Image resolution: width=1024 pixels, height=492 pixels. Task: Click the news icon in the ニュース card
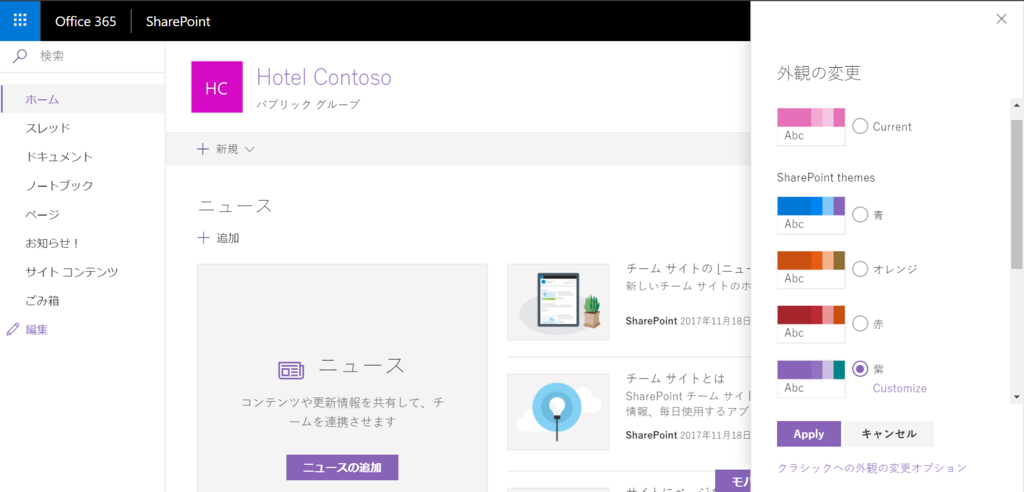point(291,370)
